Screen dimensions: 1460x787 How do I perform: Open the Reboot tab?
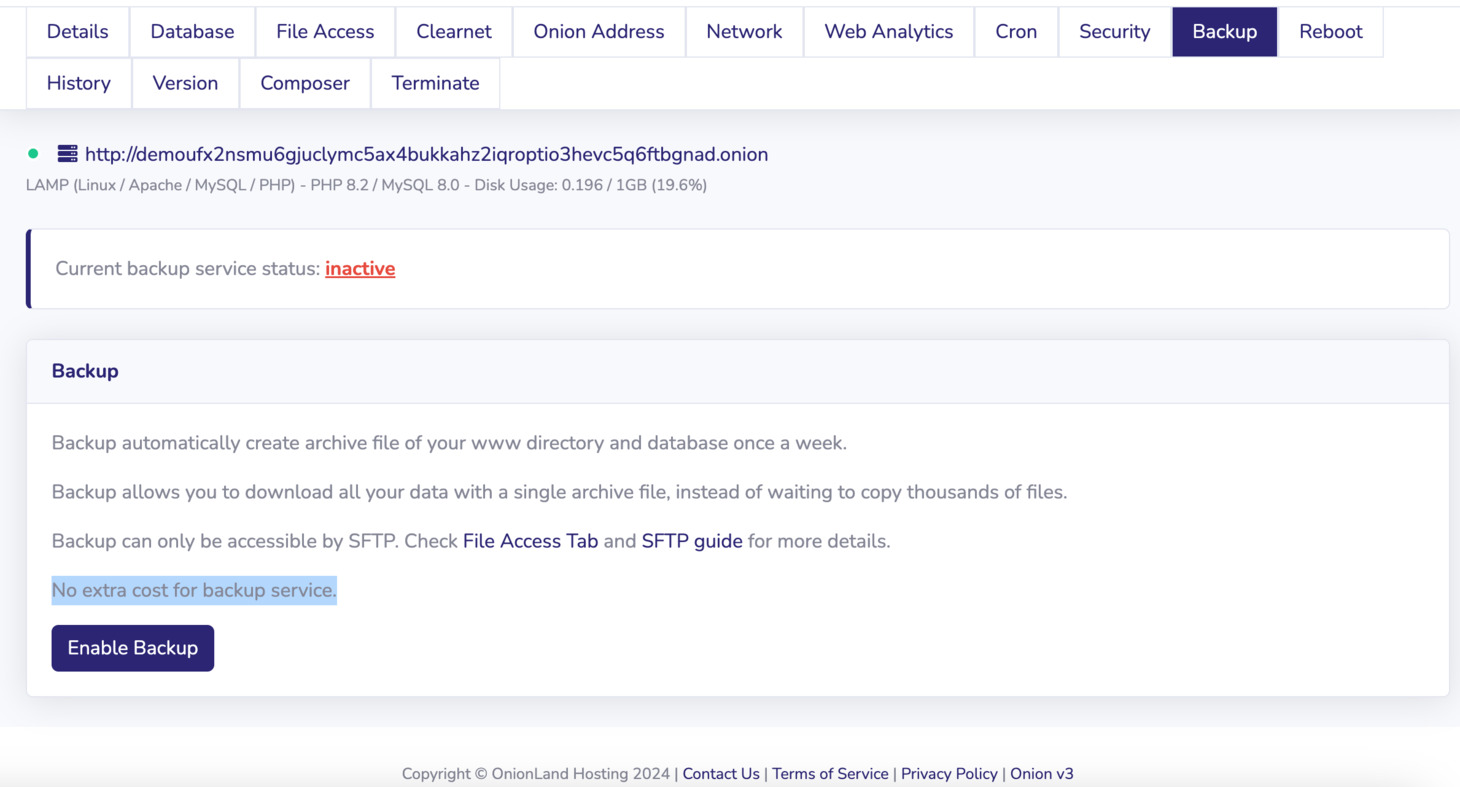[1331, 32]
